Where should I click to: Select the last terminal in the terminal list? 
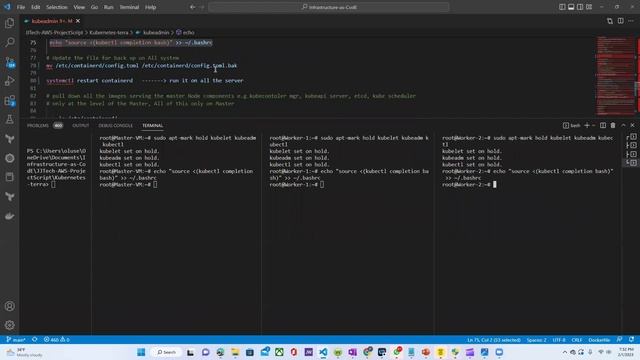[x=631, y=162]
